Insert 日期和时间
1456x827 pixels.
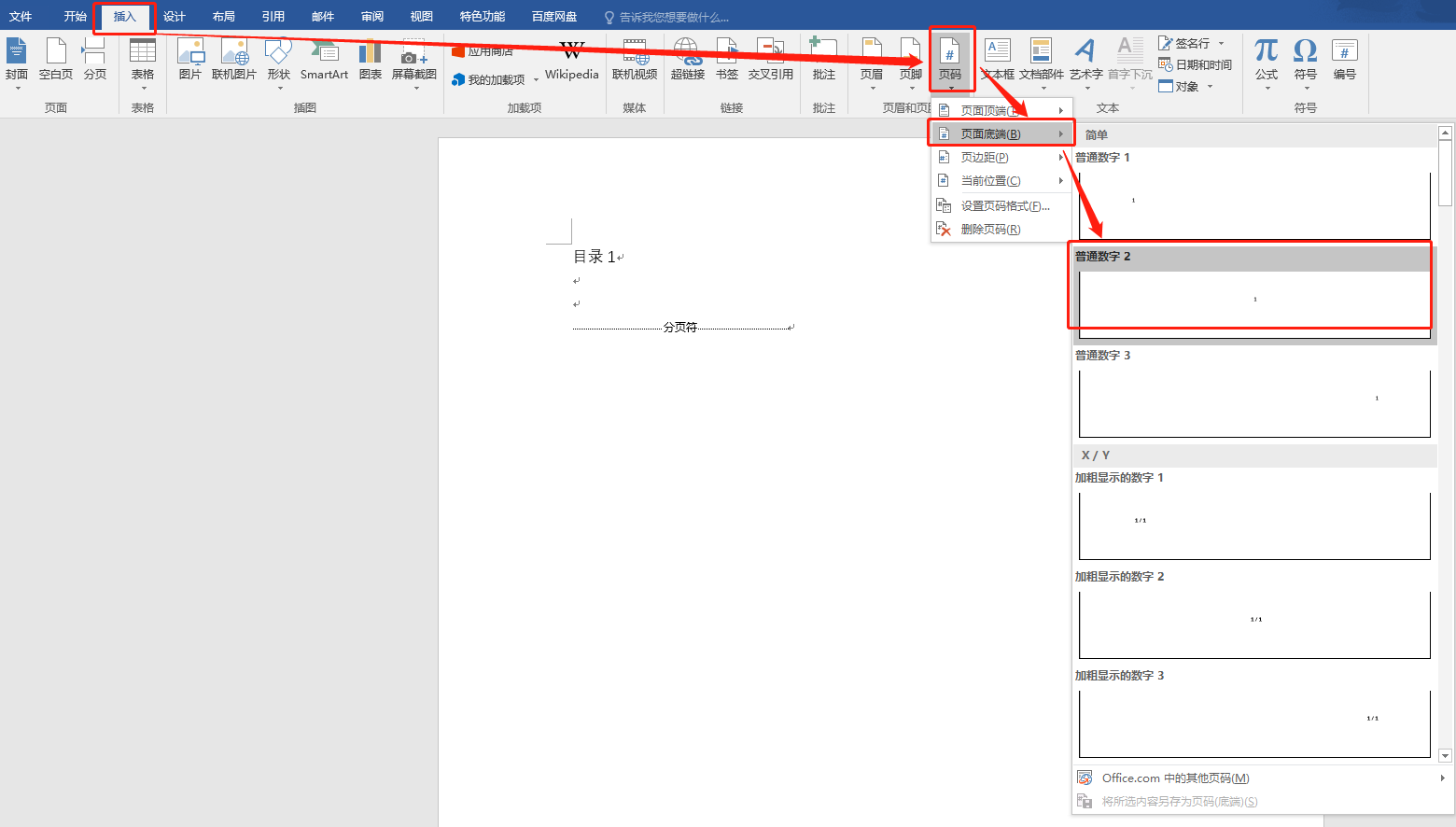pos(1195,64)
